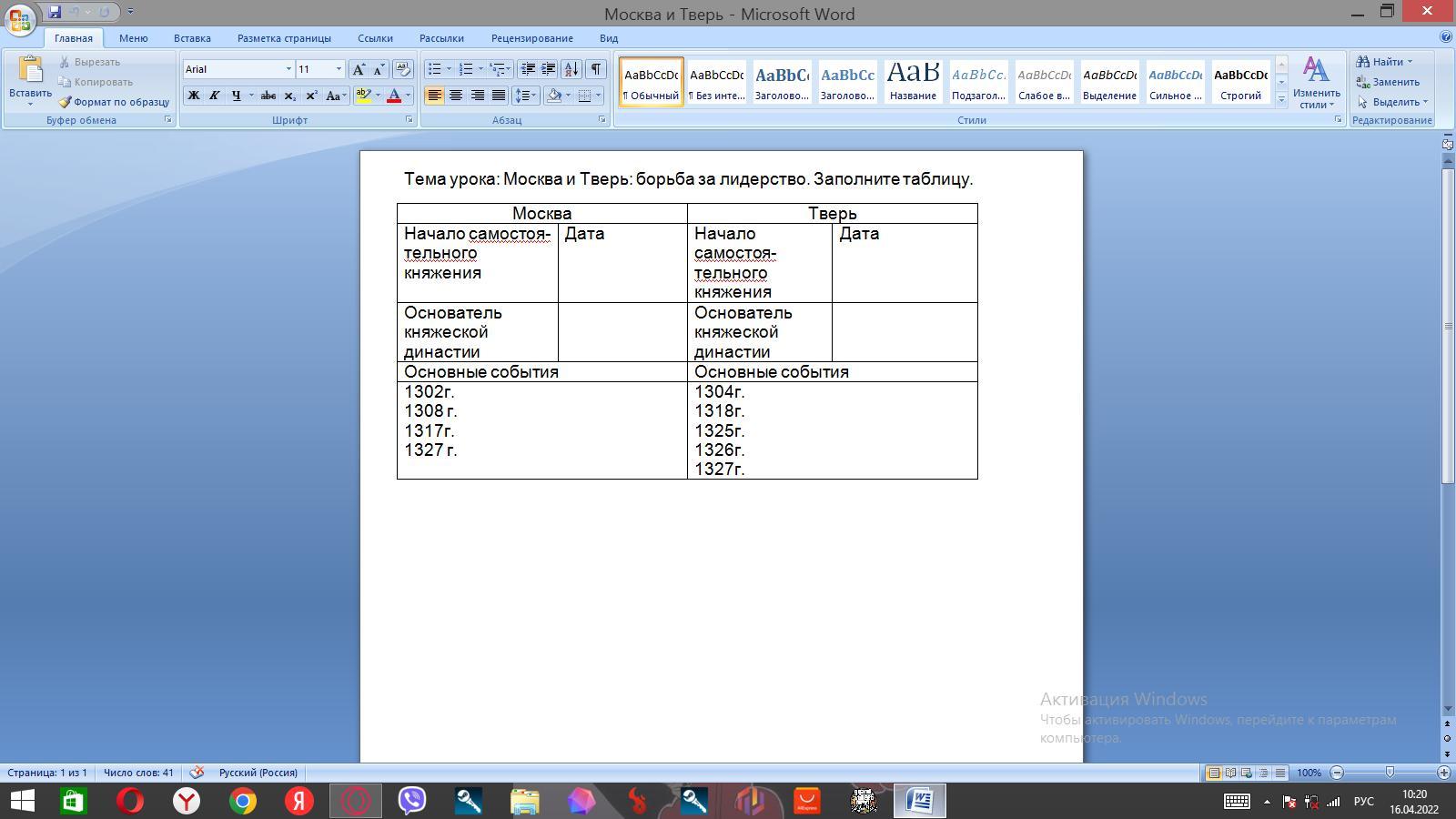Open File Explorer folder on taskbar
This screenshot has height=819, width=1456.
[525, 801]
